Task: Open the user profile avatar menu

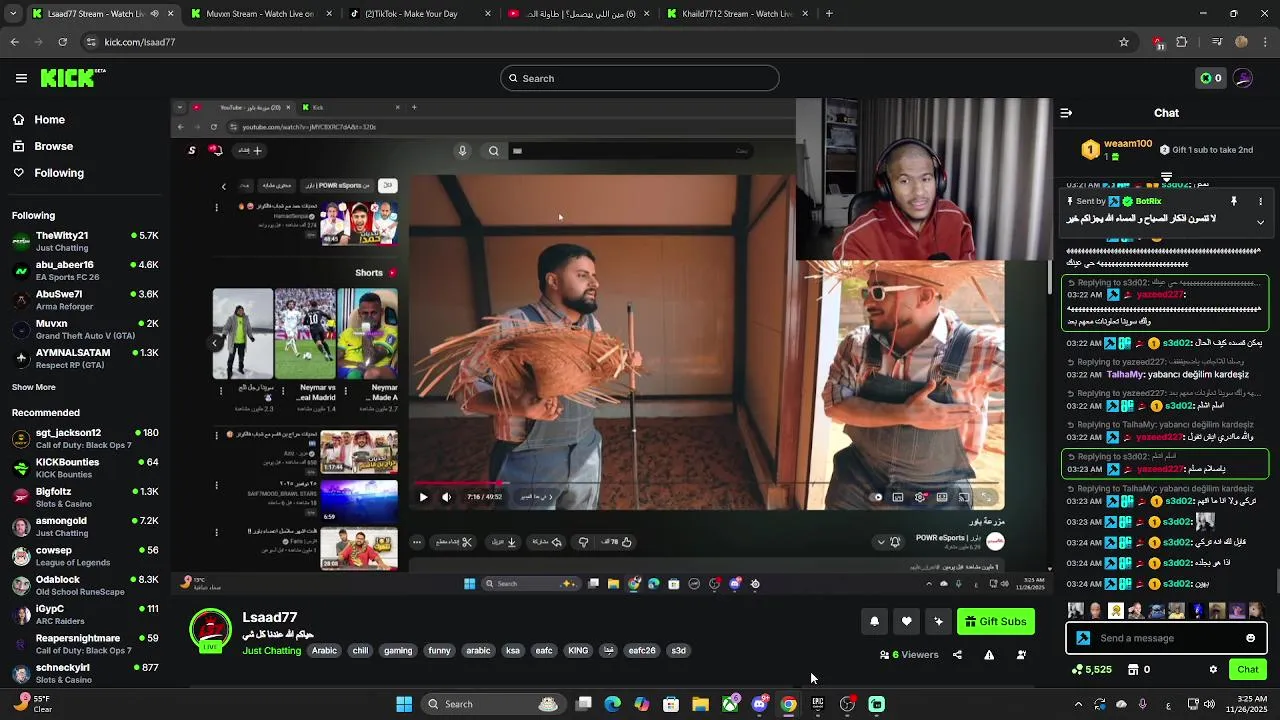Action: pyautogui.click(x=1243, y=78)
